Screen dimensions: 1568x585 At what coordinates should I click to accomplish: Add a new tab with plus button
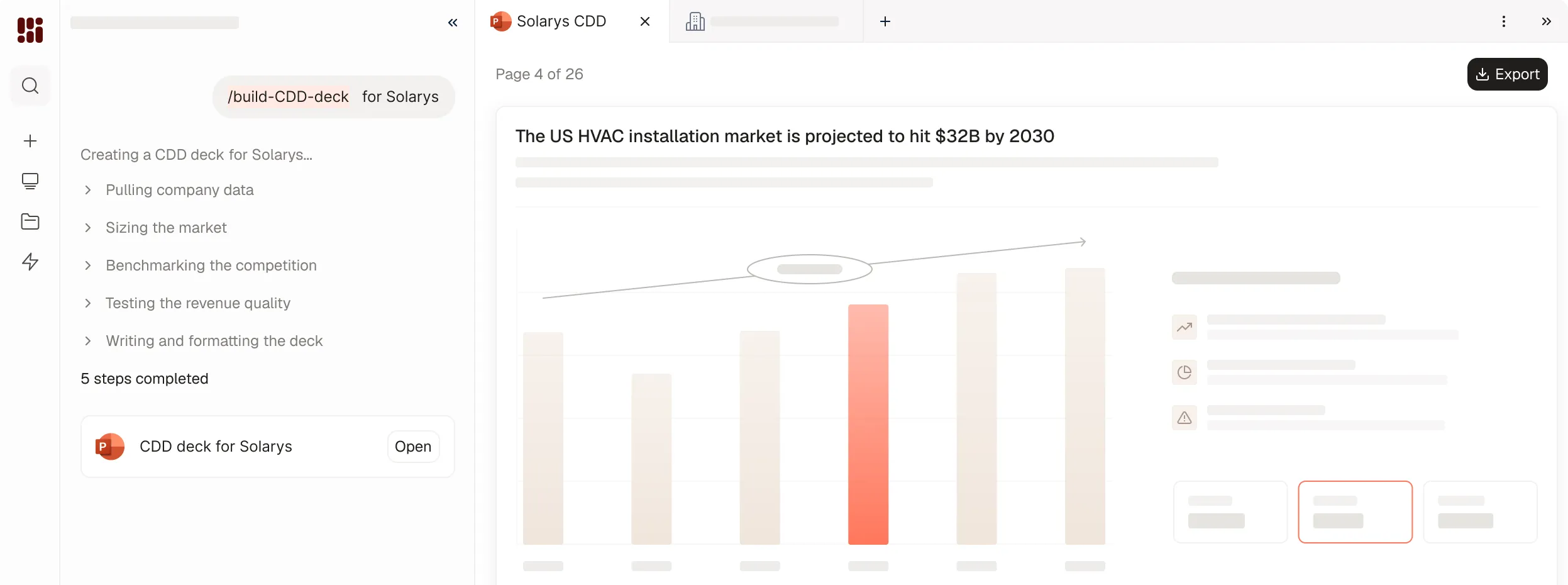[x=885, y=21]
